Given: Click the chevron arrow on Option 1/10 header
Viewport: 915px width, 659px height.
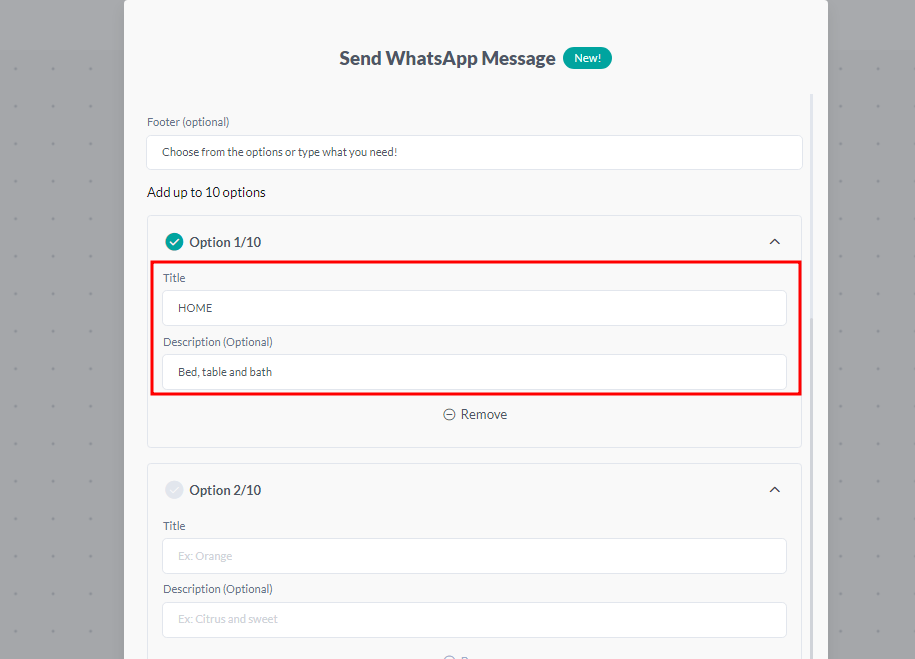Looking at the screenshot, I should [774, 241].
